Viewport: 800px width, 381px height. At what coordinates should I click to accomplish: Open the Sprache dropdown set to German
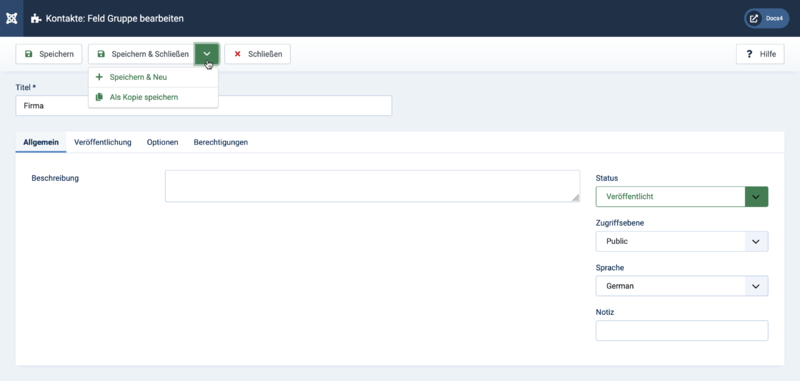[682, 286]
